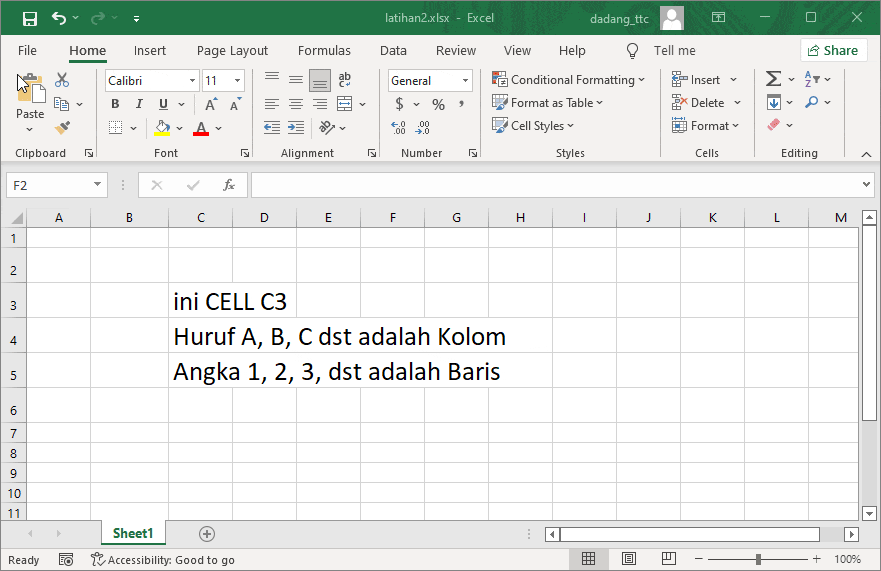
Task: Switch to Page Break Preview
Action: (669, 559)
